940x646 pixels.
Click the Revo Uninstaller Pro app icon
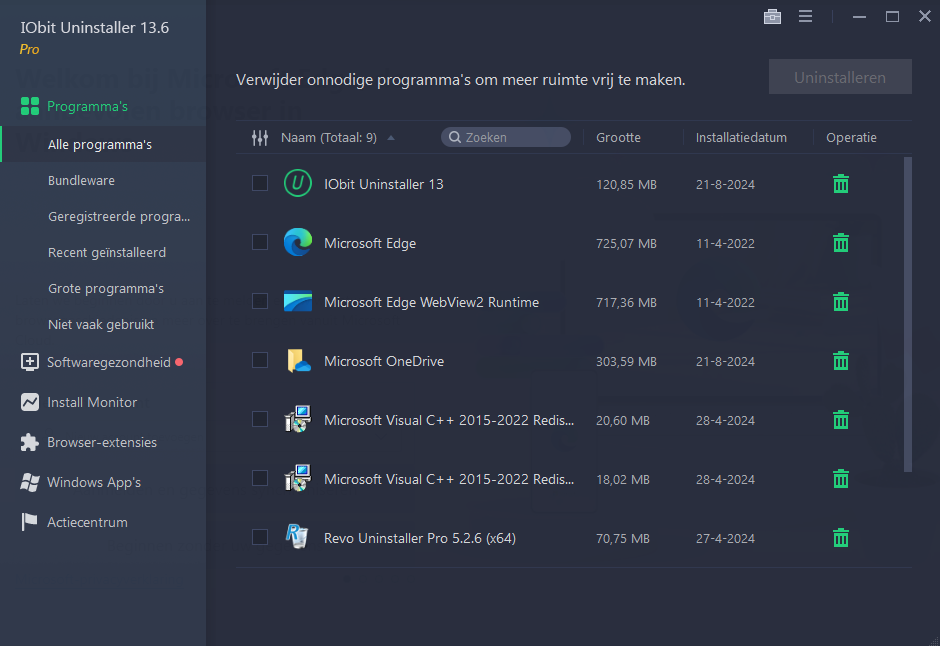point(297,537)
